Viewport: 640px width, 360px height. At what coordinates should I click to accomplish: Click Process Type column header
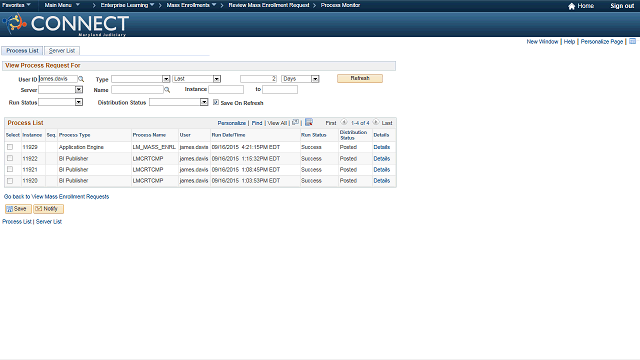74,135
